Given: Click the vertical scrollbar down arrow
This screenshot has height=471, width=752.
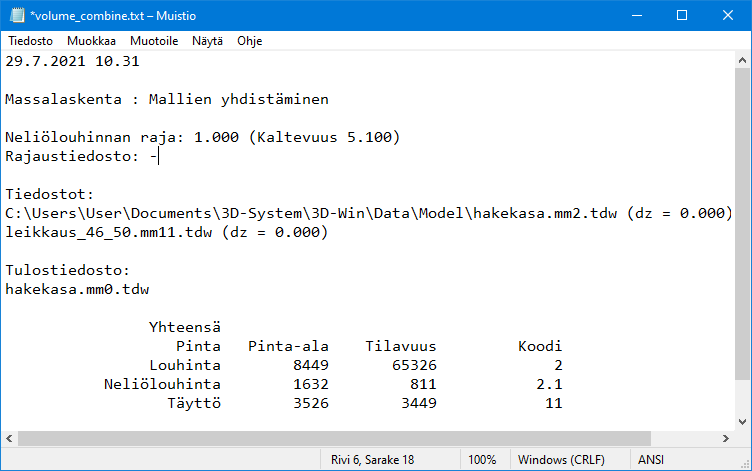Looking at the screenshot, I should [x=742, y=422].
